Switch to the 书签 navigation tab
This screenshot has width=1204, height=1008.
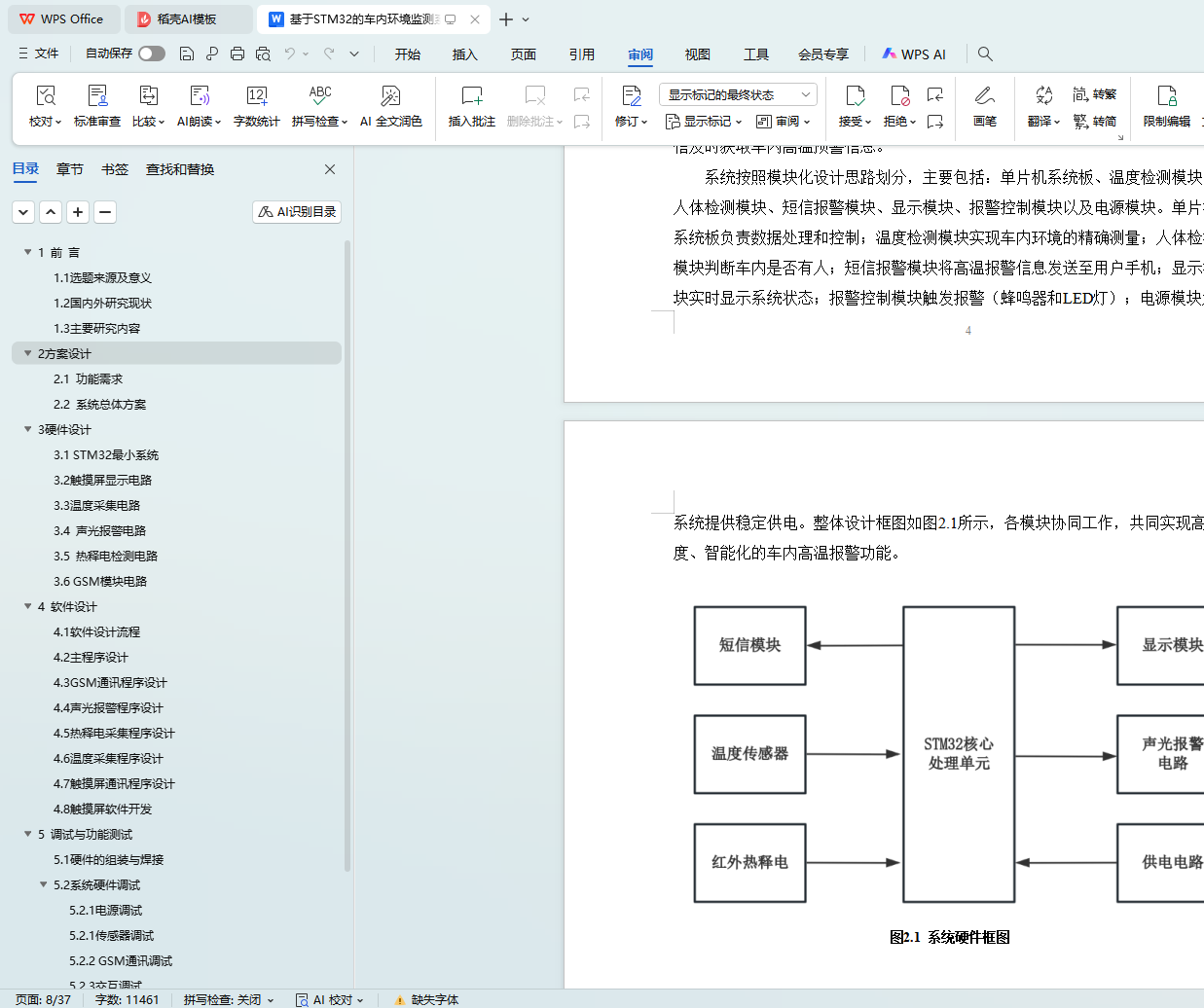tap(115, 169)
